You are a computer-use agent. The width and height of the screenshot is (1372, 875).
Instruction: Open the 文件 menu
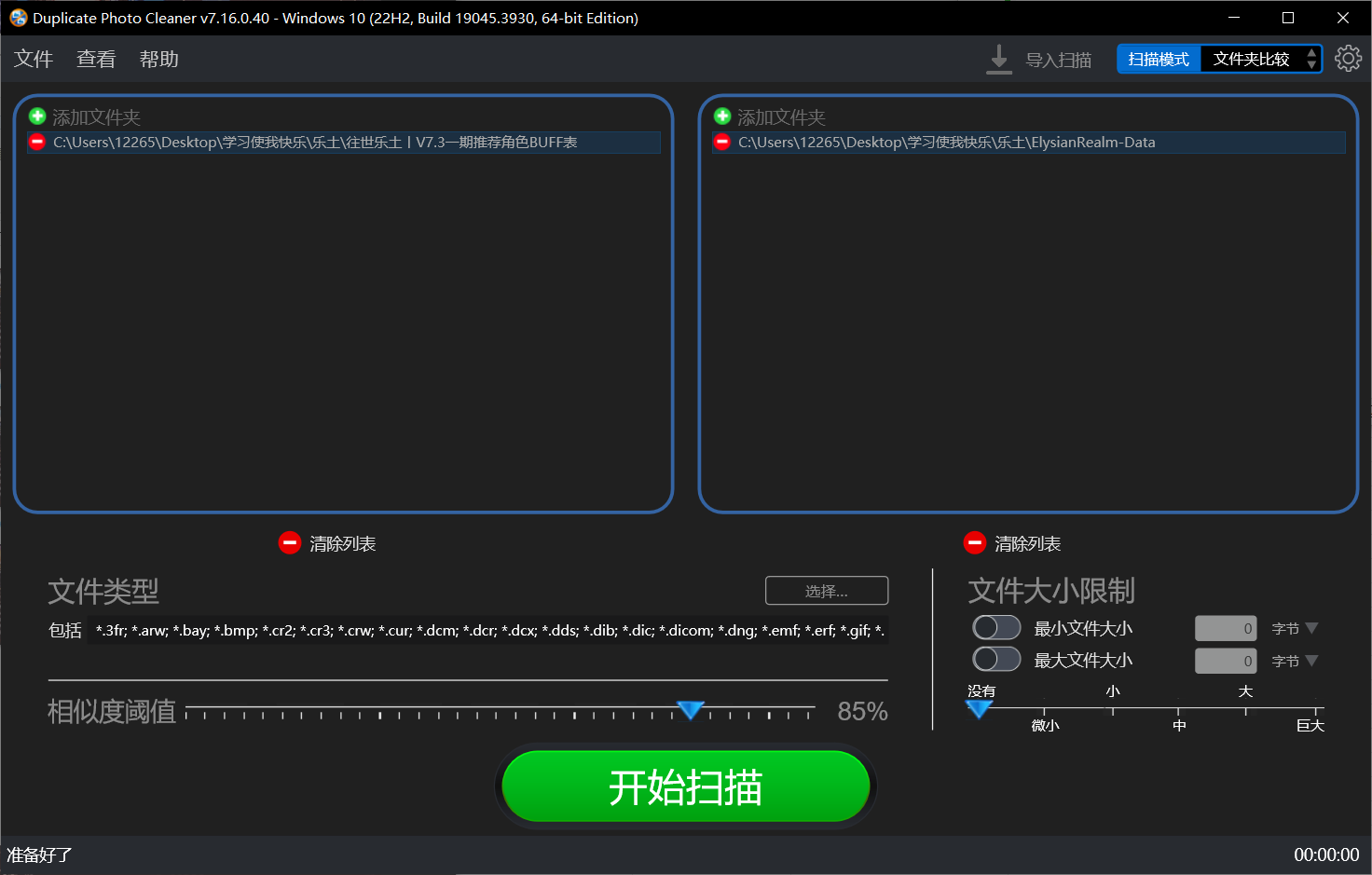(x=34, y=60)
